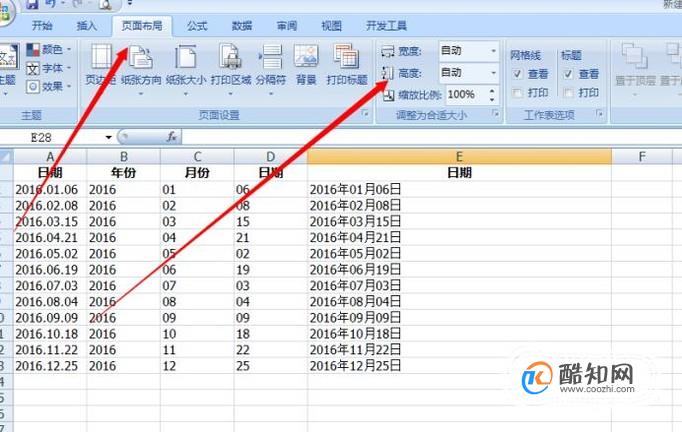This screenshot has height=432, width=682.
Task: Toggle Gridlines Print (打印) checkbox
Action: pyautogui.click(x=517, y=92)
